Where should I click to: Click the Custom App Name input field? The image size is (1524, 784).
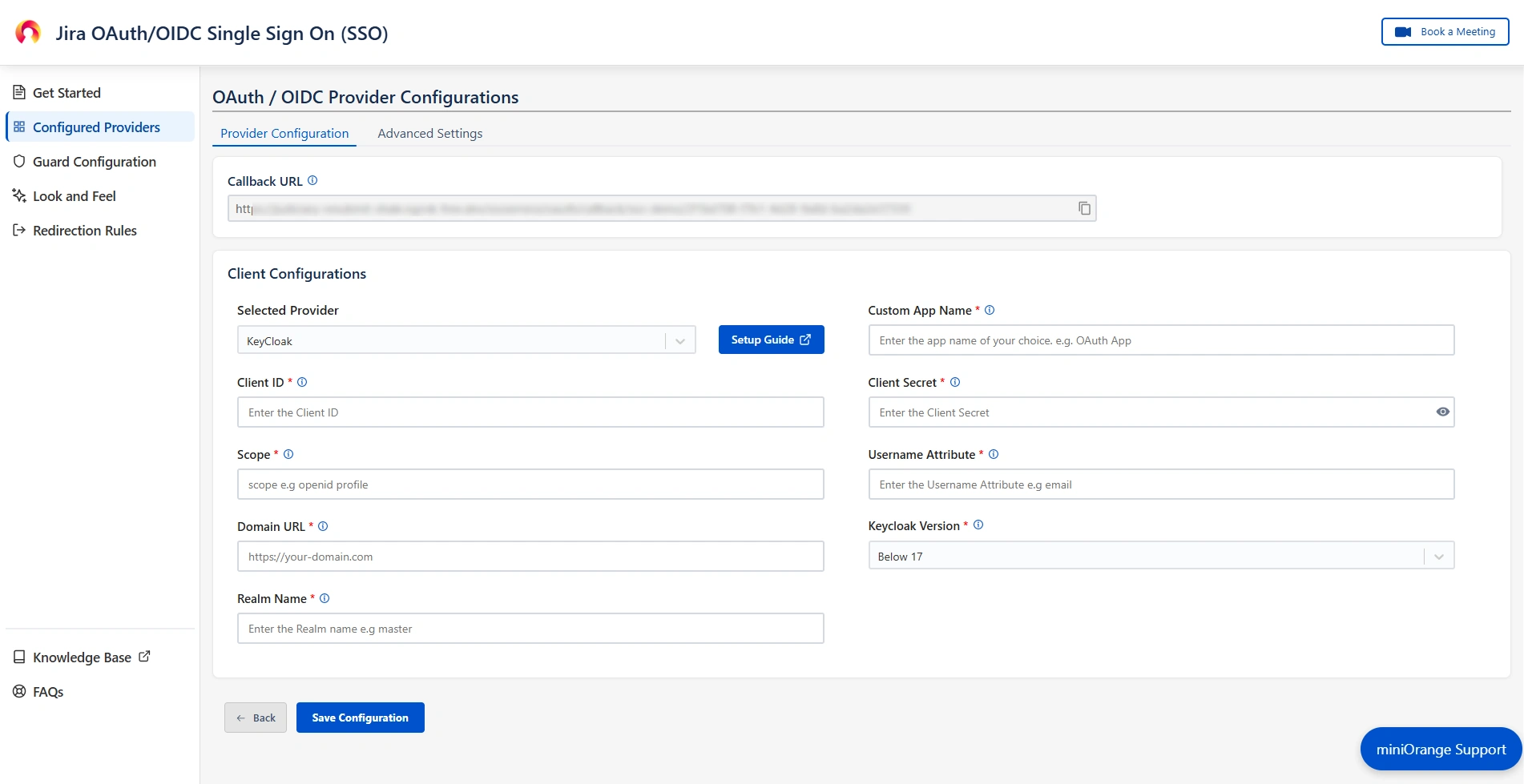(x=1161, y=340)
